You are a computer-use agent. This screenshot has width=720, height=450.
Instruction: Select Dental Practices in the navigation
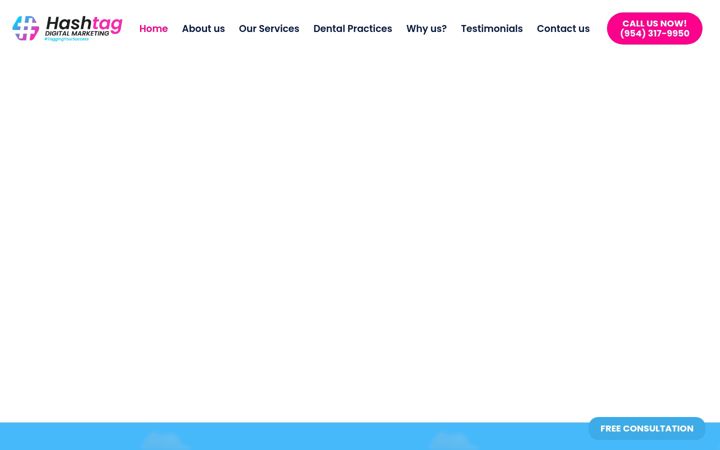(x=353, y=28)
